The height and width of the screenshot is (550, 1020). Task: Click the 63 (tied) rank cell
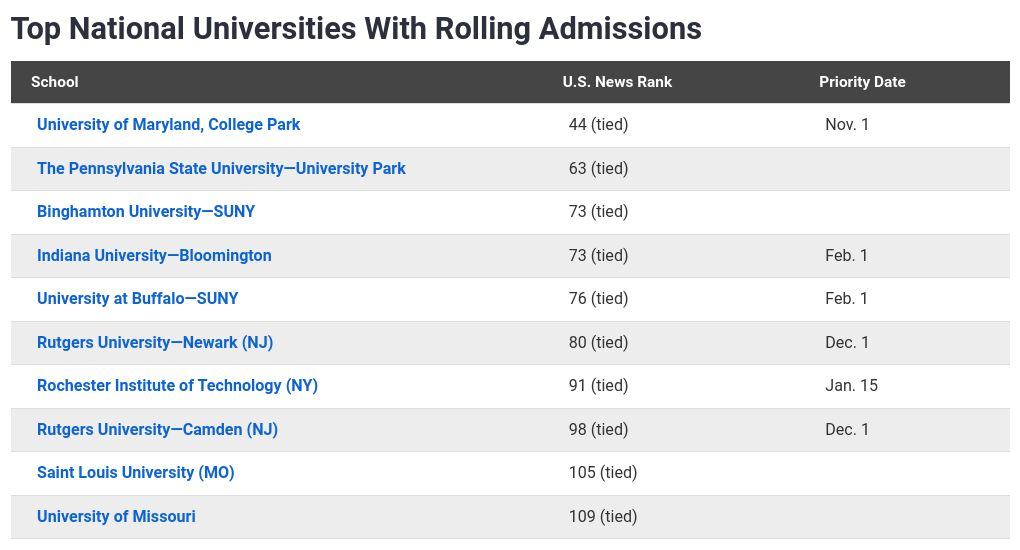[598, 168]
